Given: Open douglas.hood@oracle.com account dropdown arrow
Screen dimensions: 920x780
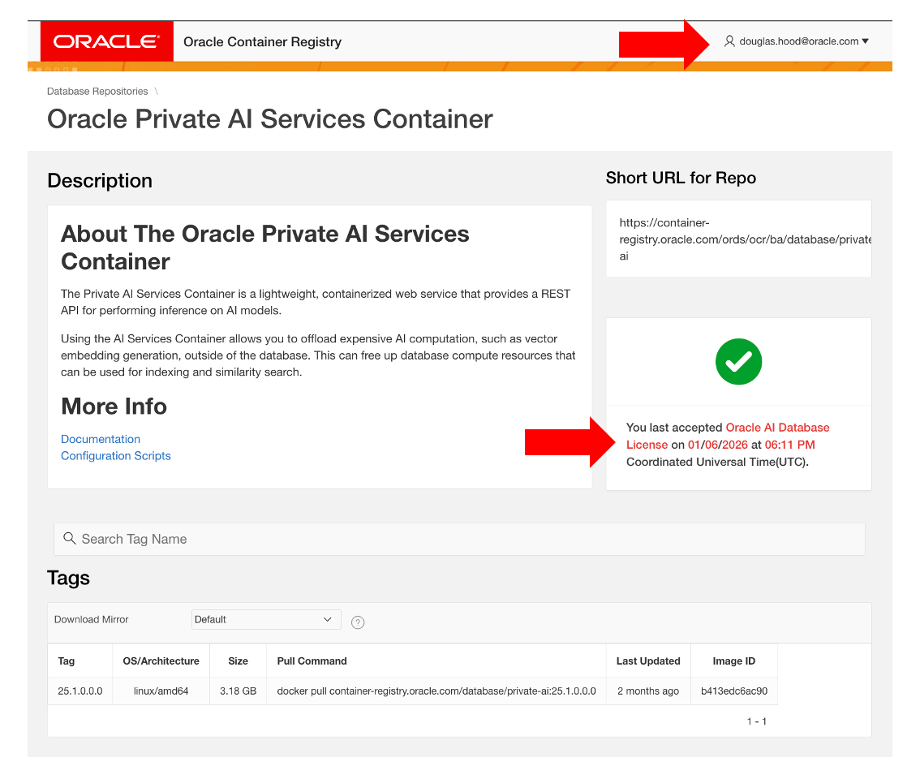Looking at the screenshot, I should pyautogui.click(x=865, y=41).
